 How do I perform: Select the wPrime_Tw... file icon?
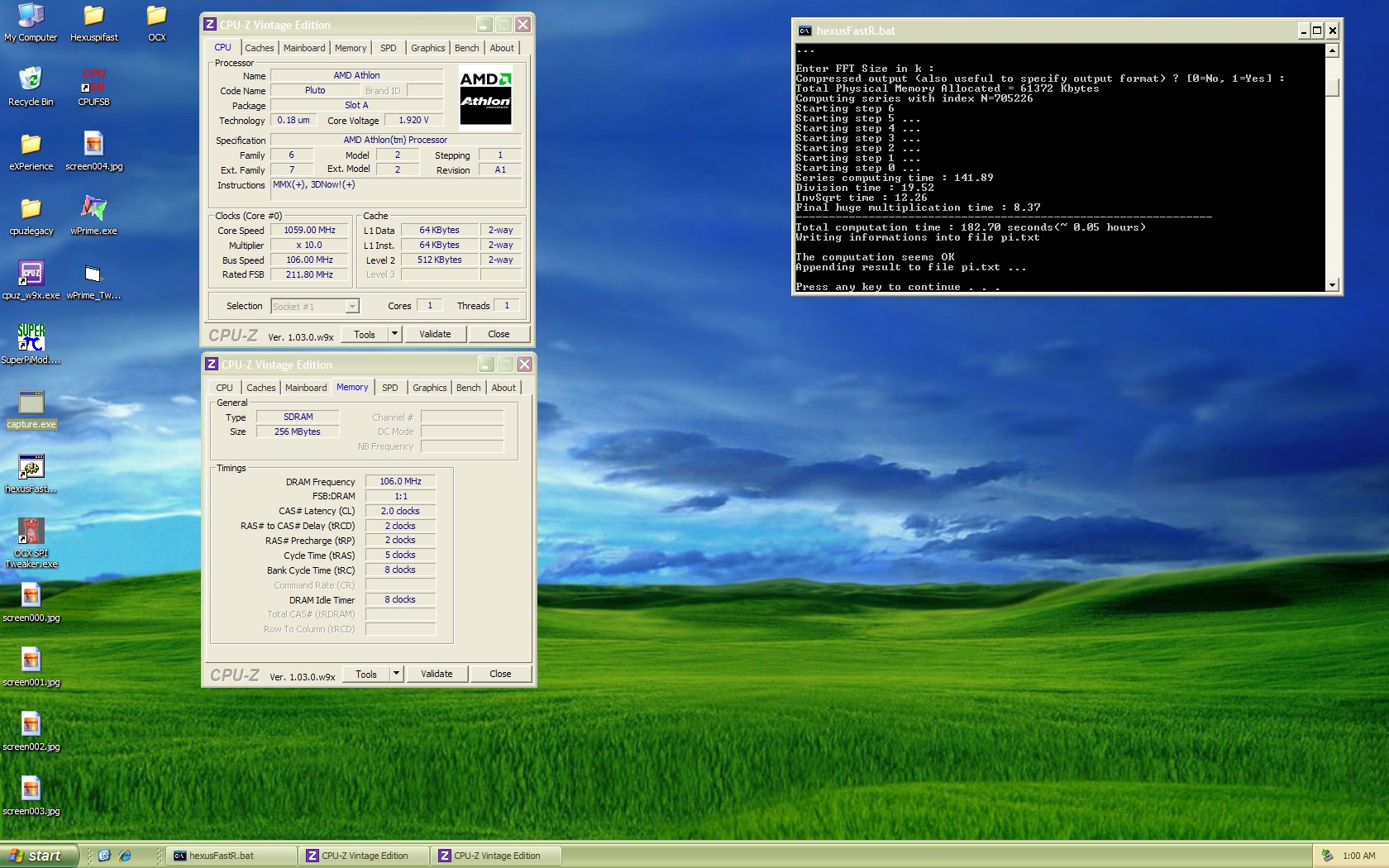pyautogui.click(x=93, y=281)
